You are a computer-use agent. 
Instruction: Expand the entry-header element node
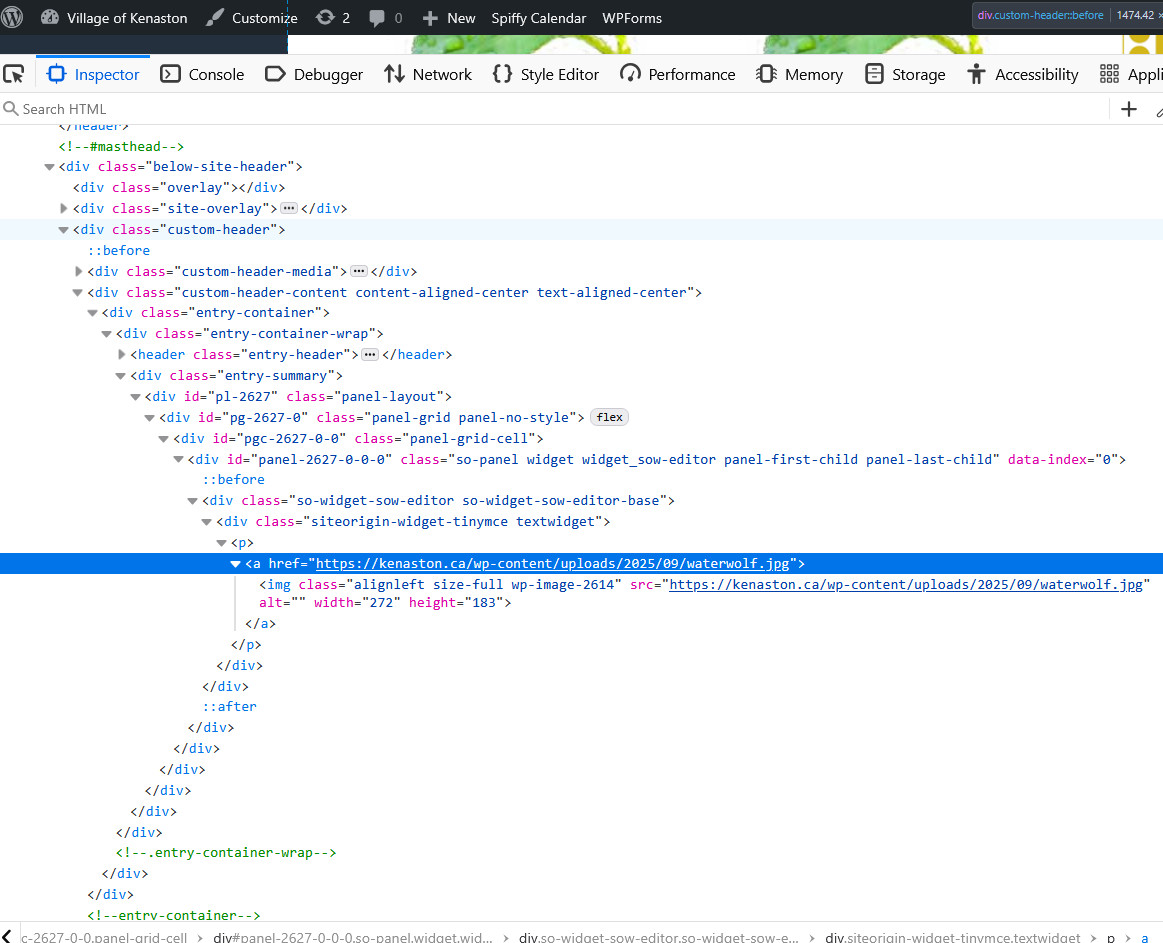click(122, 354)
